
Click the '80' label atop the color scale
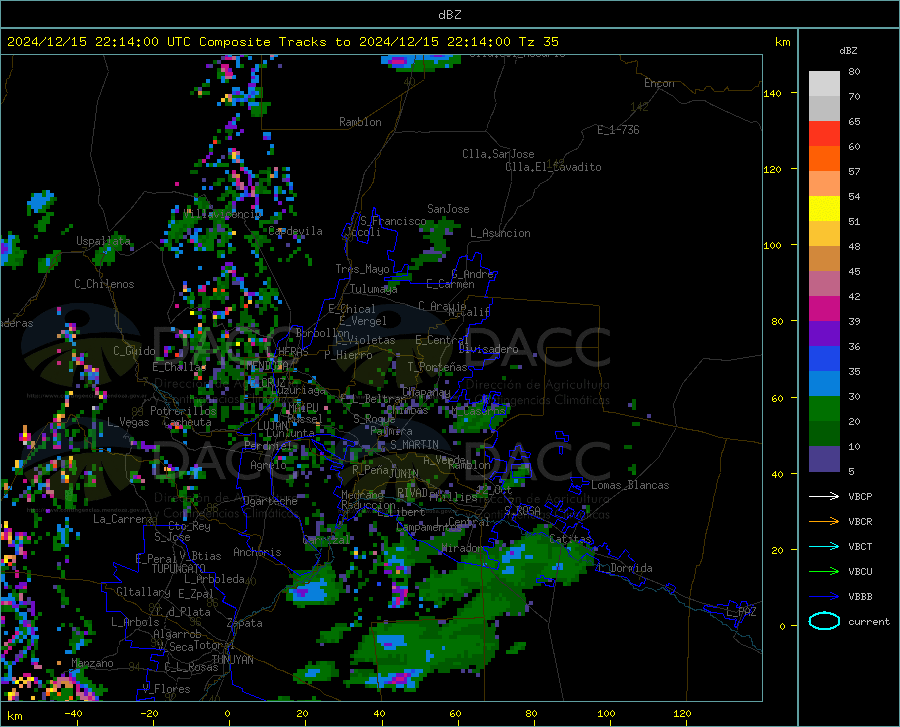854,72
